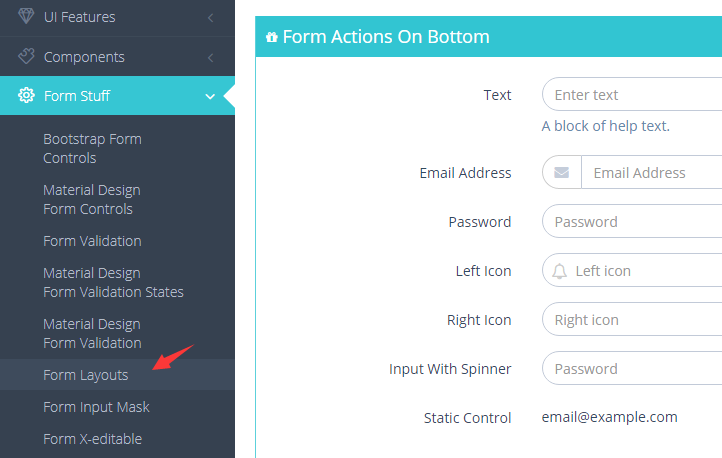Open Material Design Form Validation States
This screenshot has height=458, width=722.
coord(113,282)
